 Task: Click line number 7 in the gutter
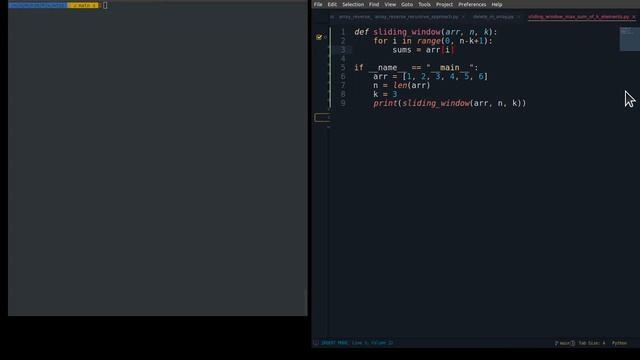tap(343, 85)
